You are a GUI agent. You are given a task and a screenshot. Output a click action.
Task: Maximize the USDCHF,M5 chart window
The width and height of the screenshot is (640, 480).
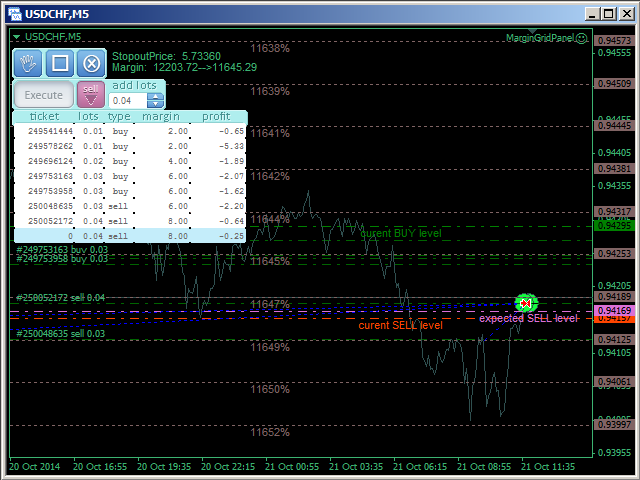click(x=609, y=14)
